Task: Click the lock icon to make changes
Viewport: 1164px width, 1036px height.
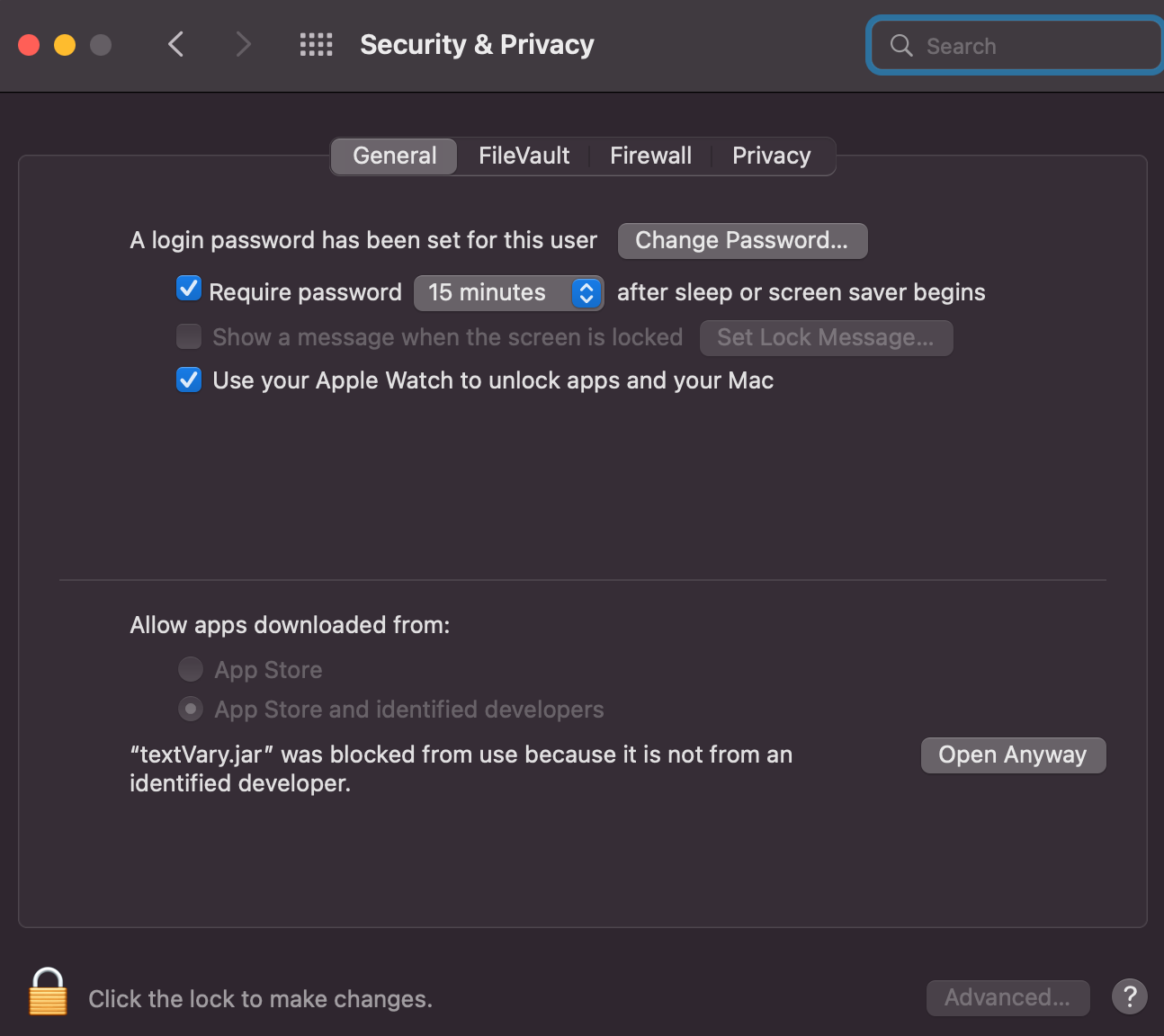Action: coord(48,992)
